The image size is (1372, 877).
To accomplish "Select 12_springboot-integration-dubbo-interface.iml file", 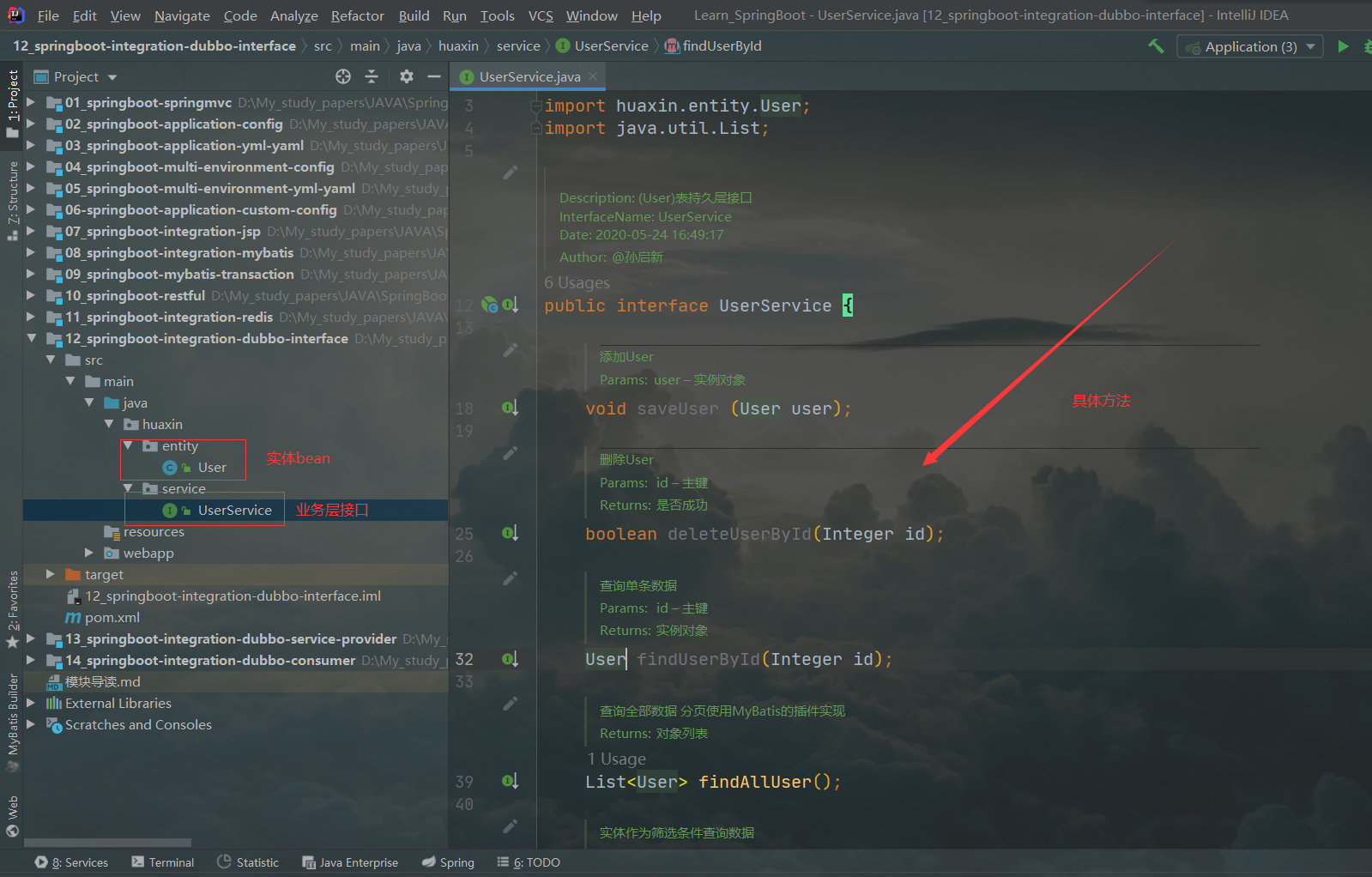I will 233,596.
